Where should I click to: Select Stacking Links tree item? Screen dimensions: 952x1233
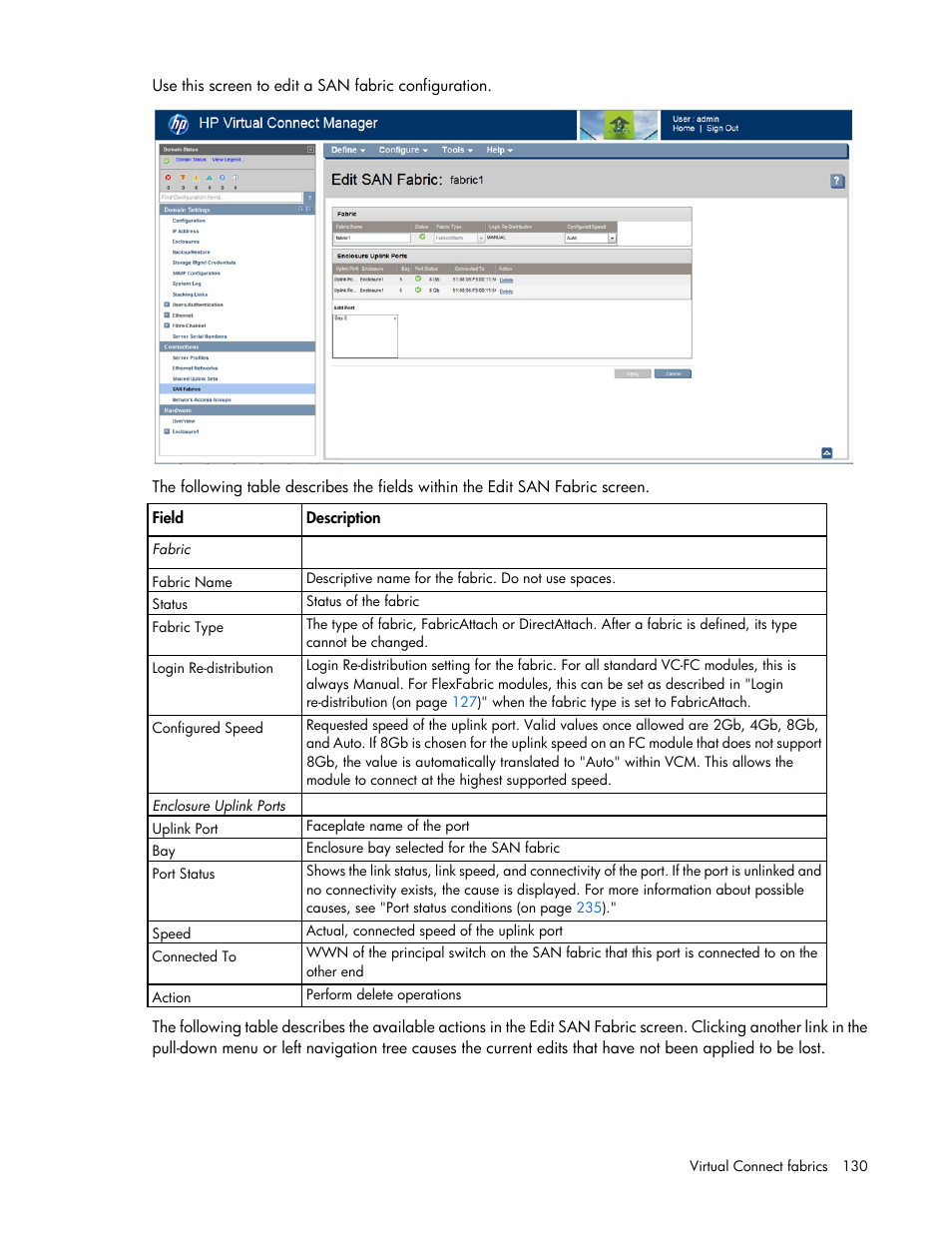[x=190, y=295]
